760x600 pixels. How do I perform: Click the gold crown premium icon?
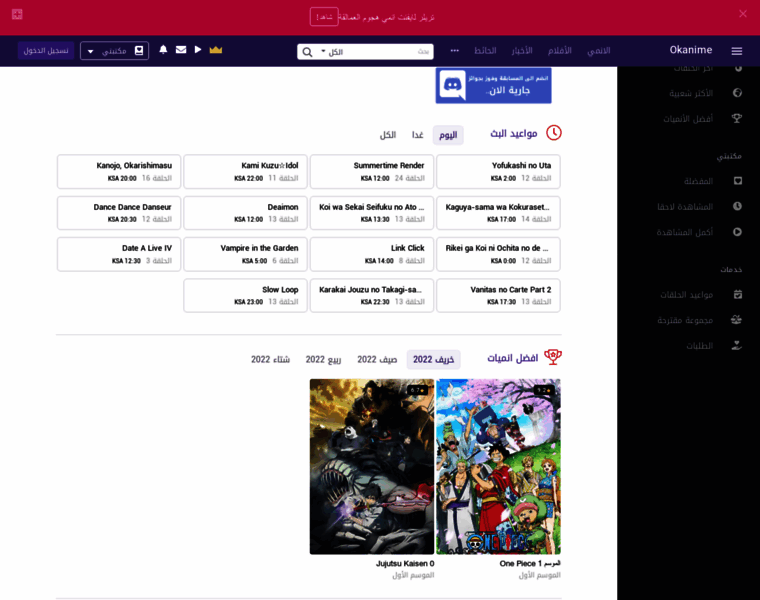(x=216, y=50)
